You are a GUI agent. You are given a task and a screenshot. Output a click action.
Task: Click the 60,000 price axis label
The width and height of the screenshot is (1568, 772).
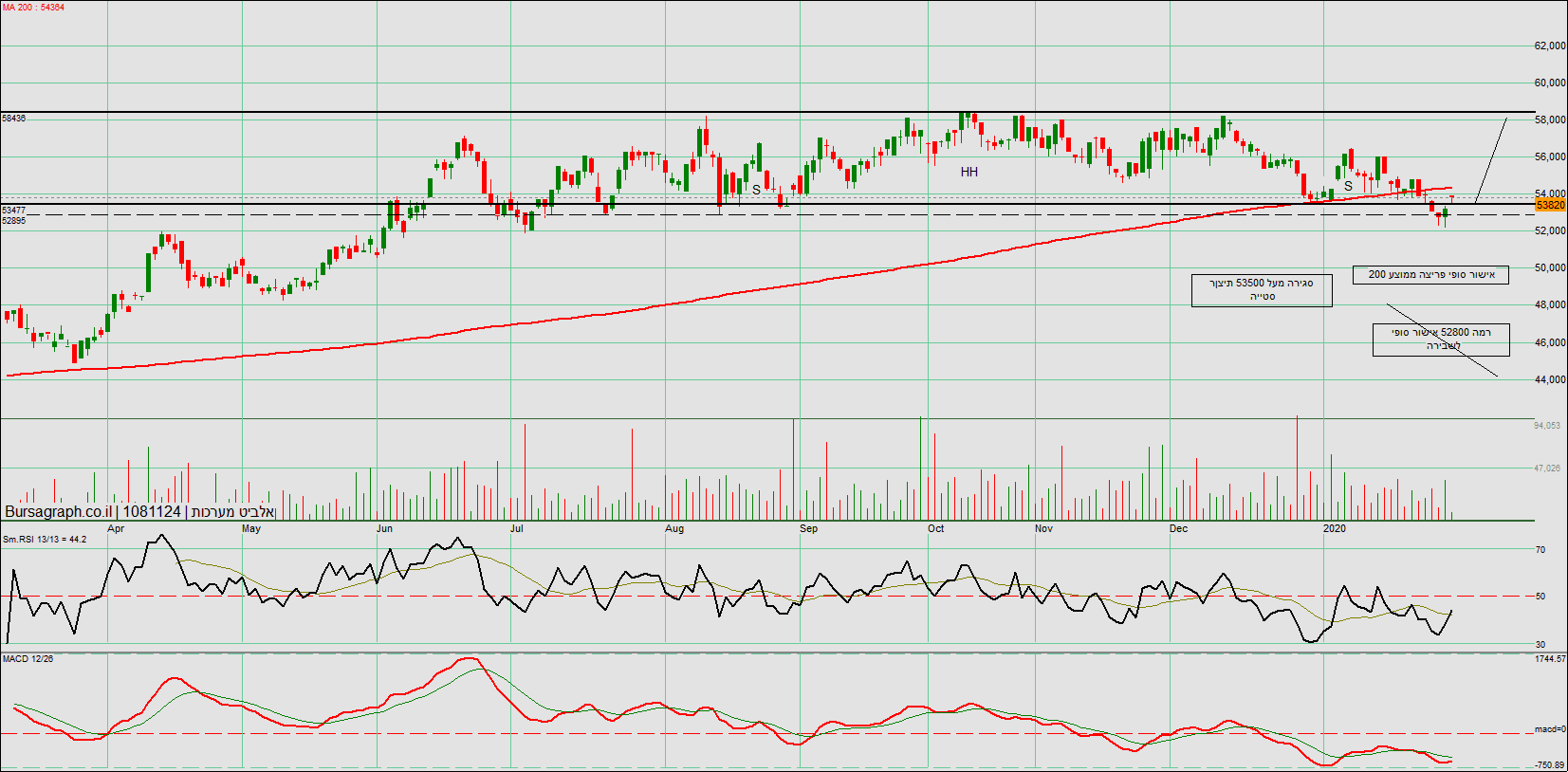[1550, 83]
